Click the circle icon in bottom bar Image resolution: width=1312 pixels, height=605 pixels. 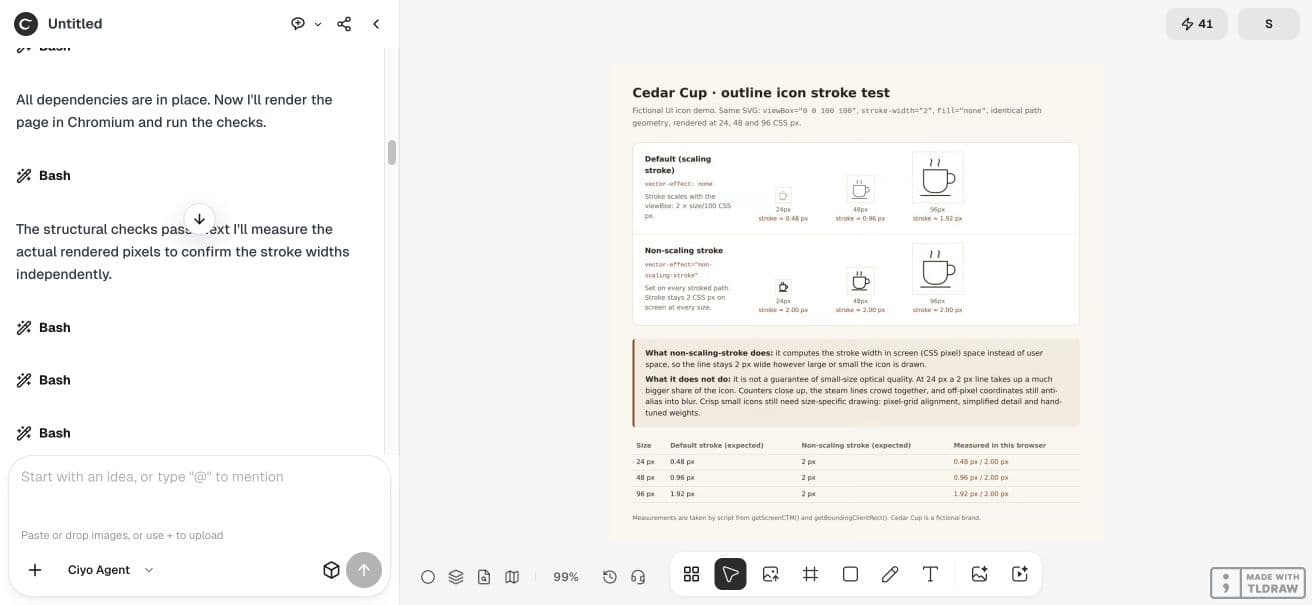click(x=428, y=576)
